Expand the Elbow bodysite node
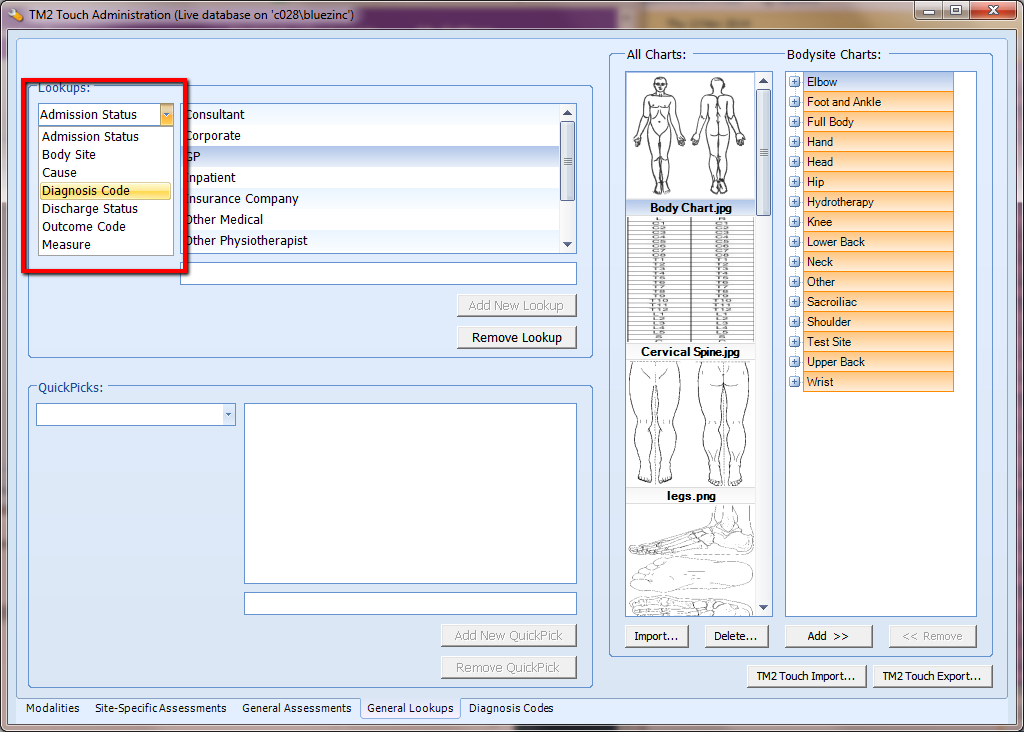 tap(794, 82)
